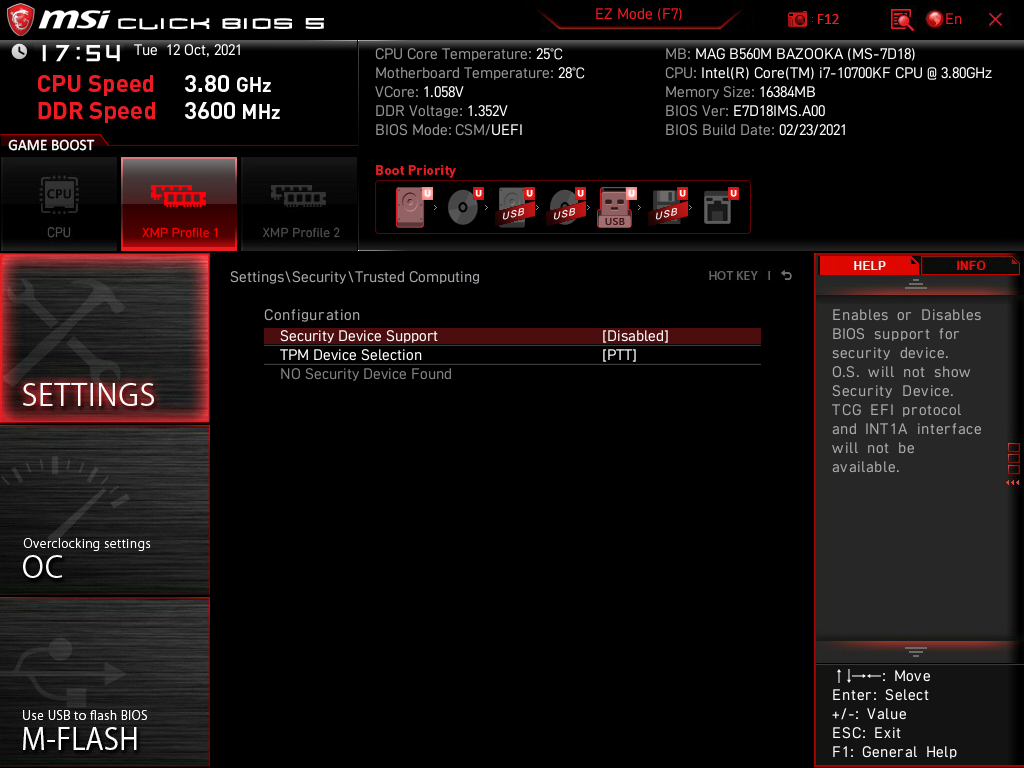Open the OC overclocking settings tile

pos(104,511)
